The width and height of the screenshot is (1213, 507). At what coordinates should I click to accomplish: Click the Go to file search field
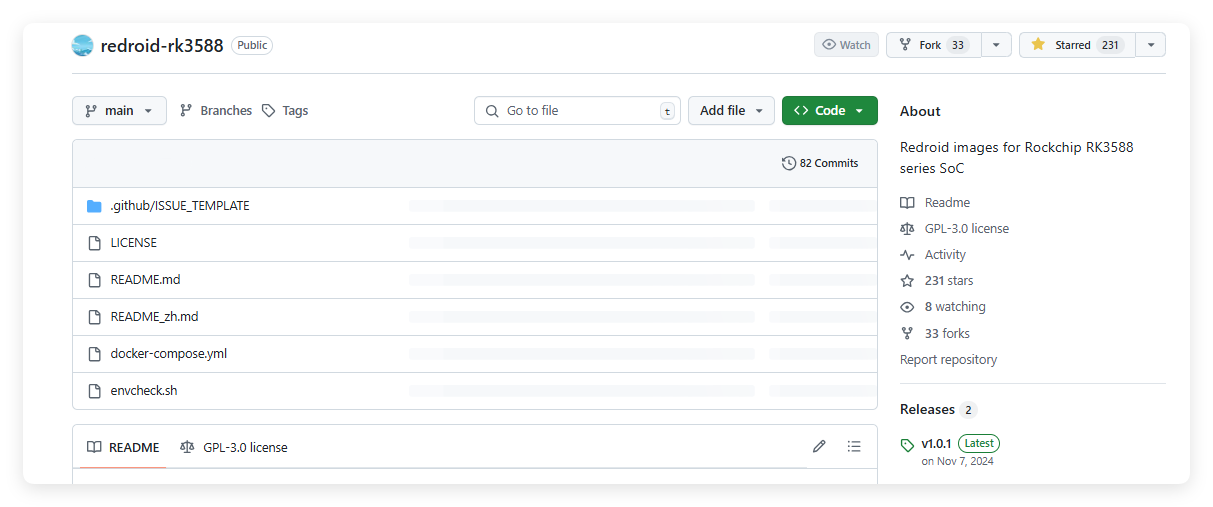pos(577,111)
